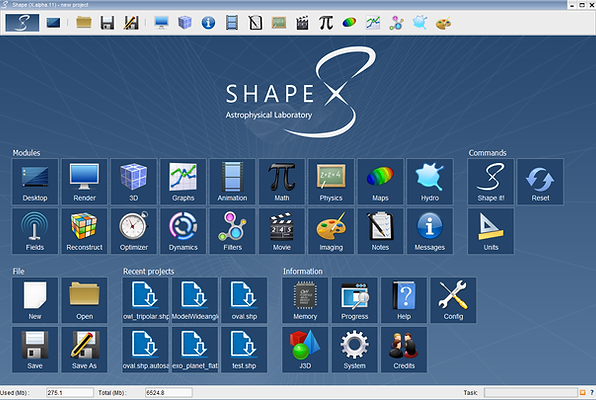
Task: Open the Help information tile
Action: pyautogui.click(x=404, y=300)
